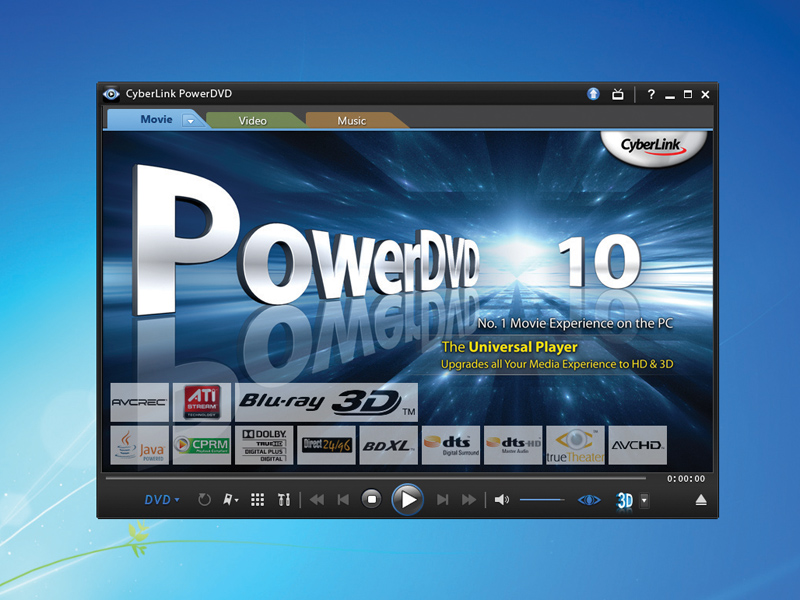Open the cinema mode TV icon
The image size is (800, 600).
pyautogui.click(x=618, y=94)
